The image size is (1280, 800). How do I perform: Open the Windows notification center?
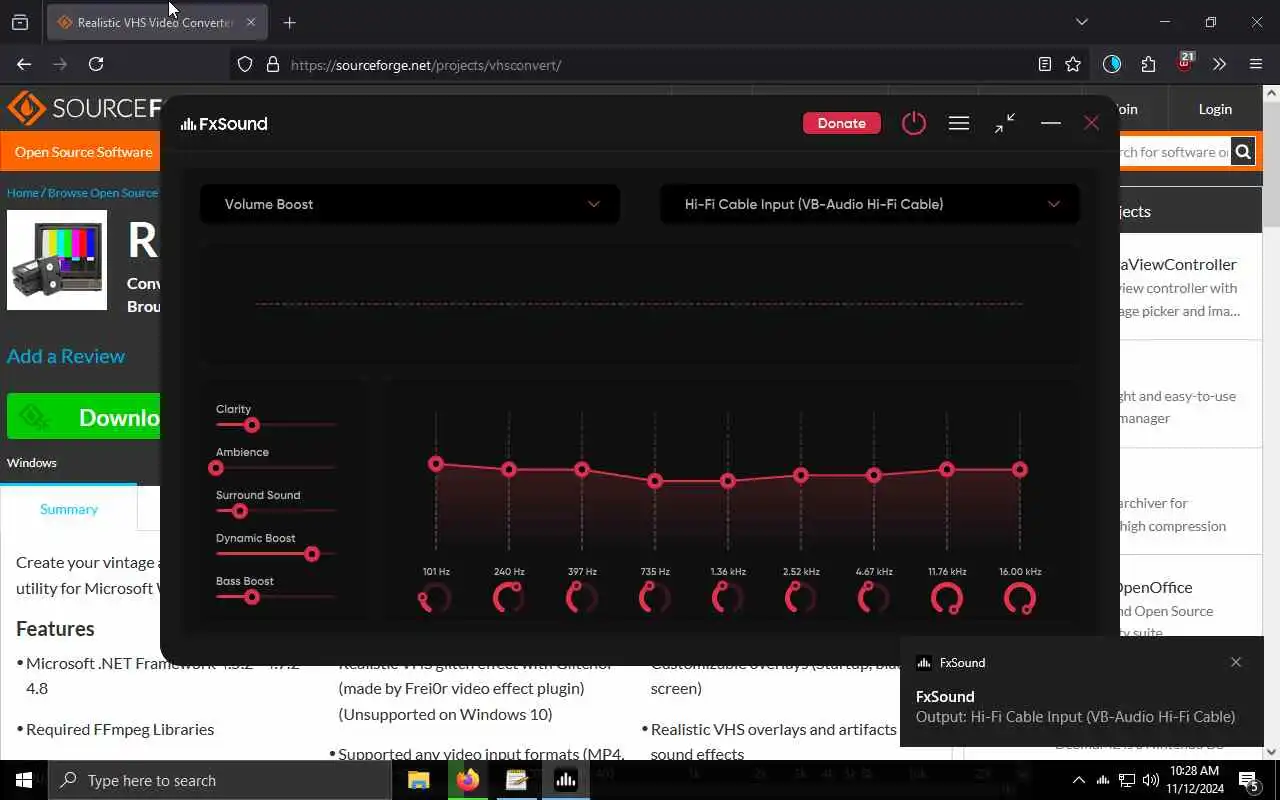tap(1248, 780)
